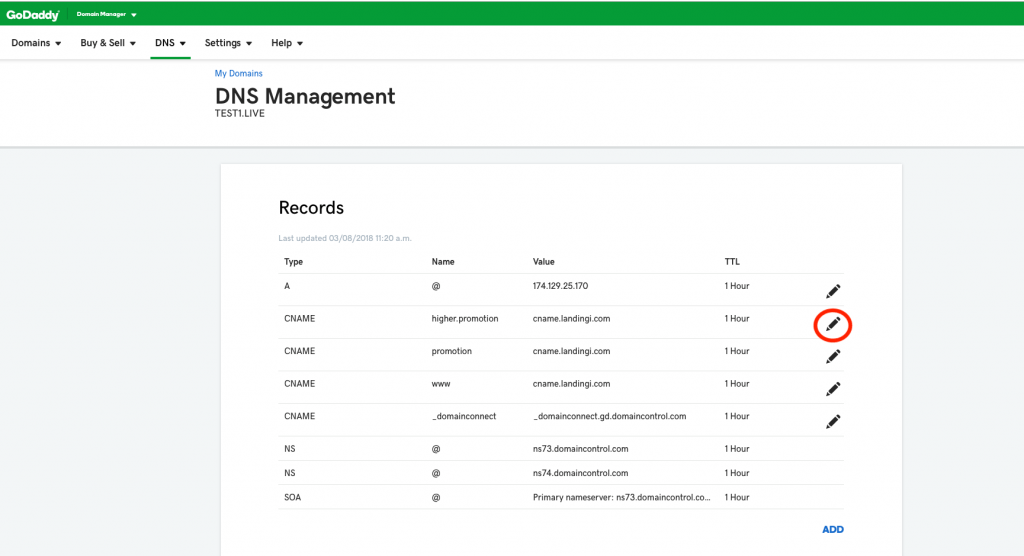
Task: Click the TEST1.LIVE domain label
Action: pyautogui.click(x=240, y=114)
